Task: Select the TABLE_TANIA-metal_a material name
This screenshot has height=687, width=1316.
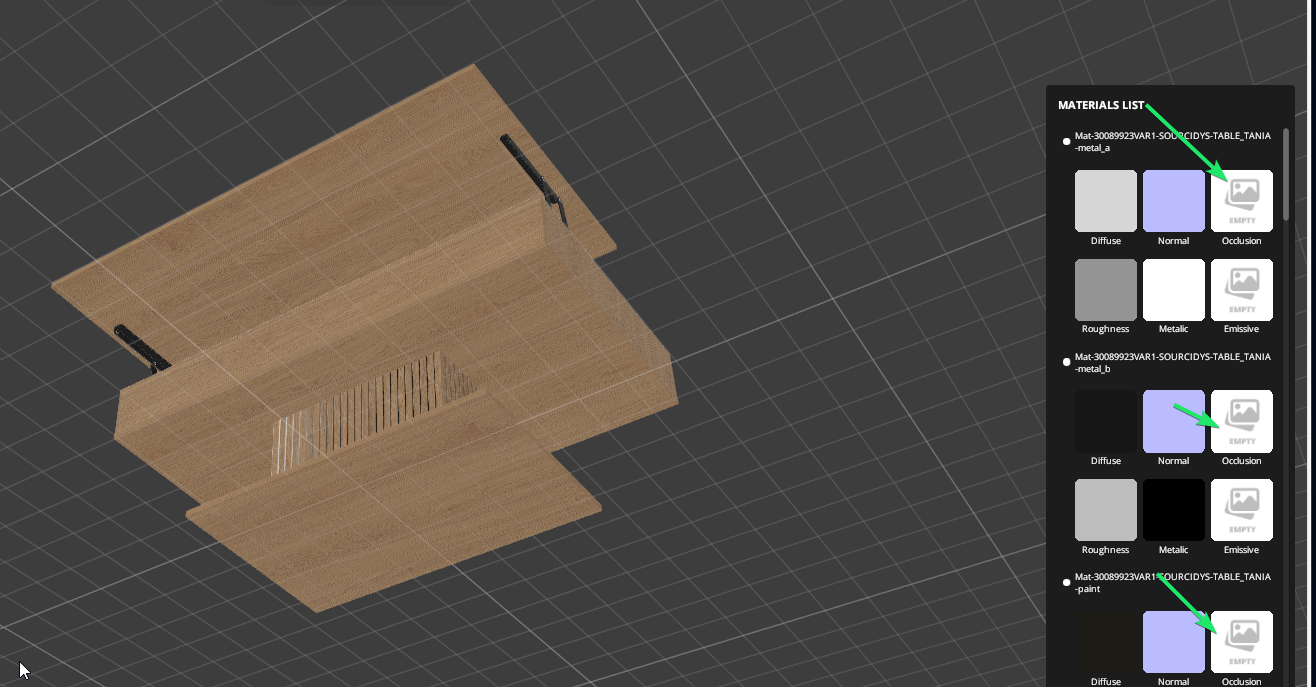Action: tap(1172, 142)
